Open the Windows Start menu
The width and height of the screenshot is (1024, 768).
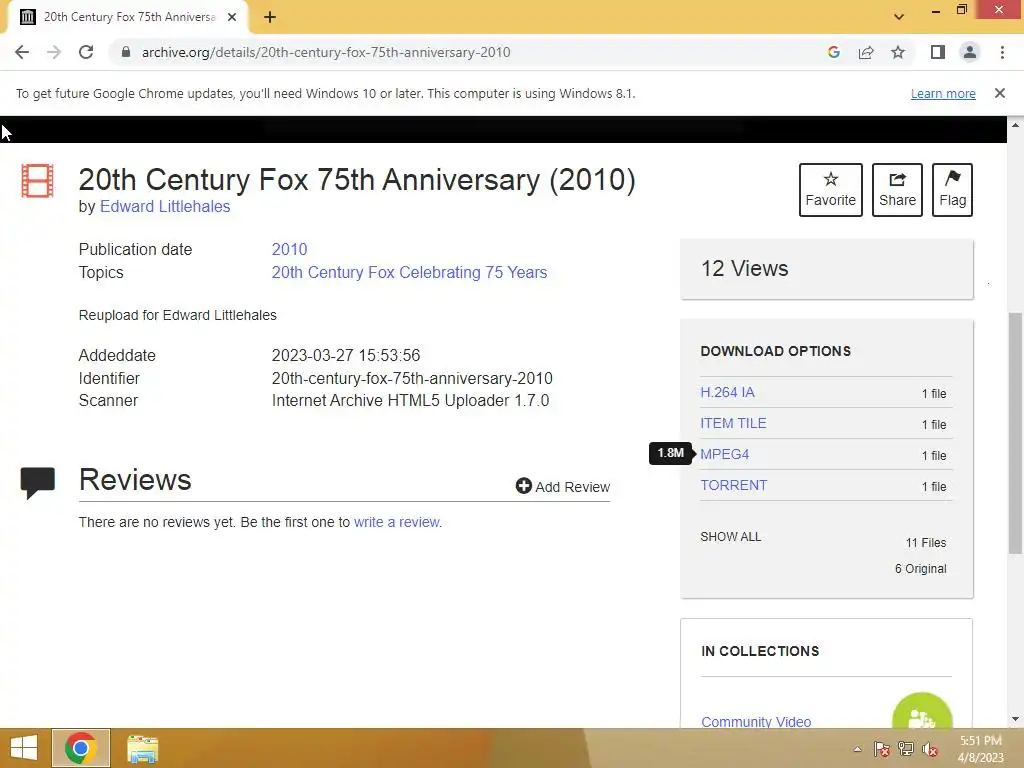(x=24, y=748)
